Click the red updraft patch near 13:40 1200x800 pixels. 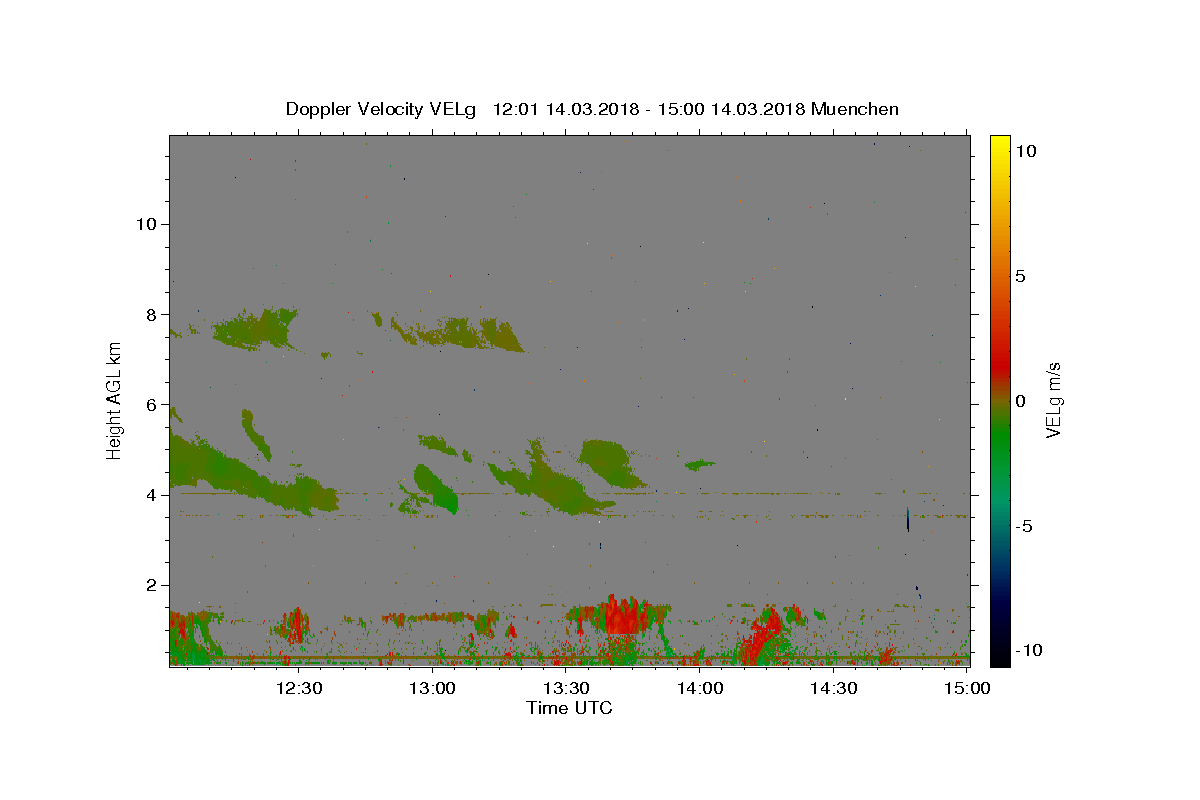point(622,615)
